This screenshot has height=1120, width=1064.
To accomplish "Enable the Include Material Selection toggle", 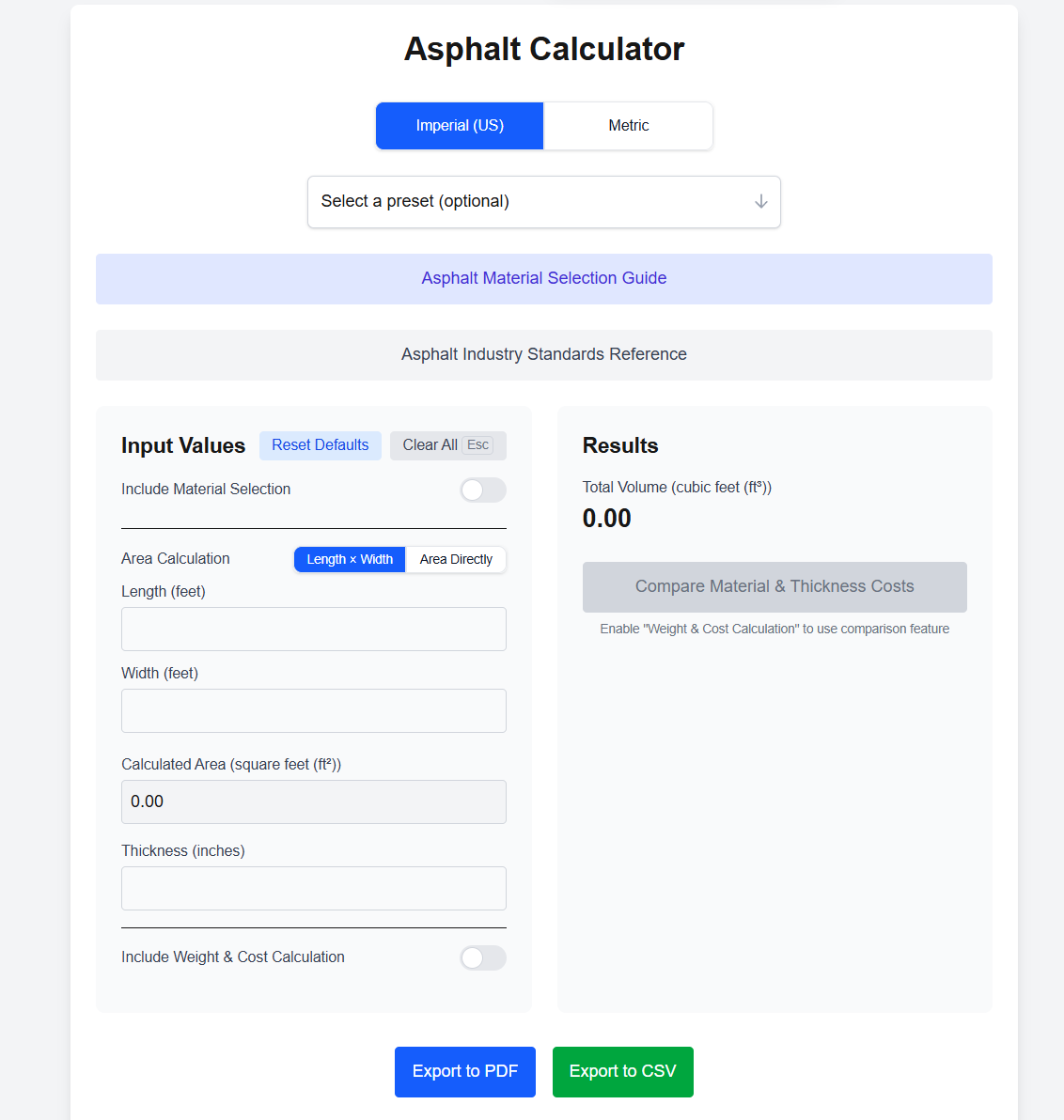I will [x=483, y=490].
